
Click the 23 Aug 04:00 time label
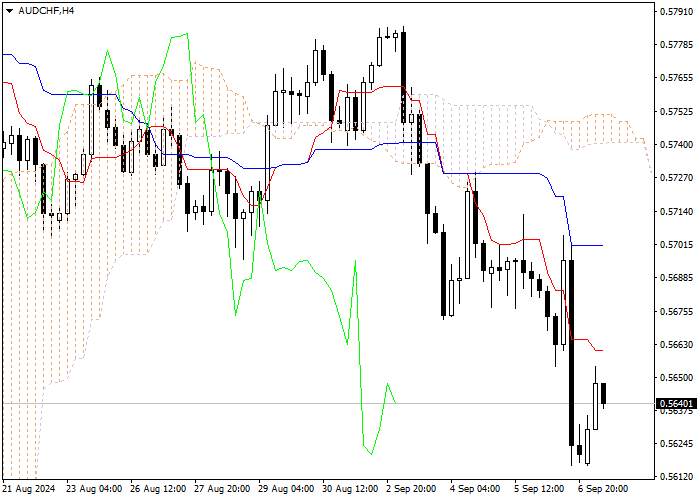point(94,489)
